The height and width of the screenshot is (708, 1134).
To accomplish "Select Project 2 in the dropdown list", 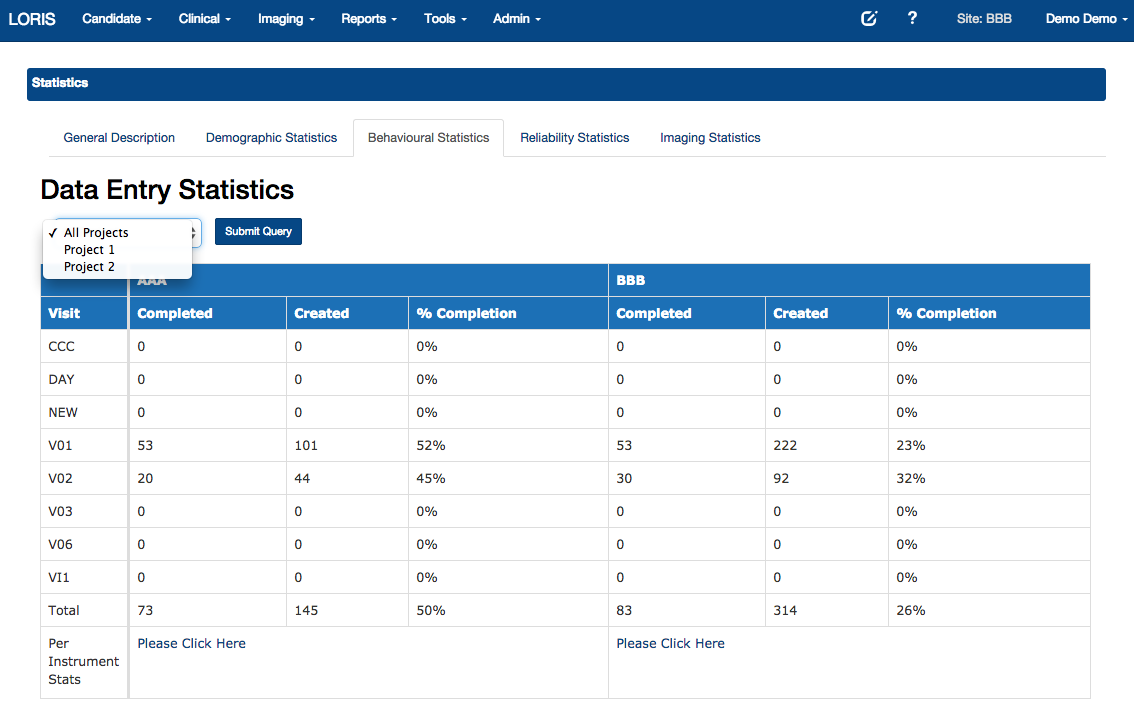I will [89, 267].
